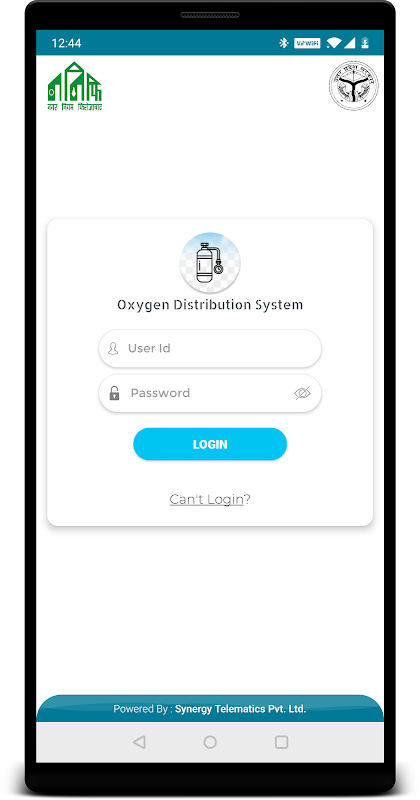Focus the Password input field

(210, 393)
